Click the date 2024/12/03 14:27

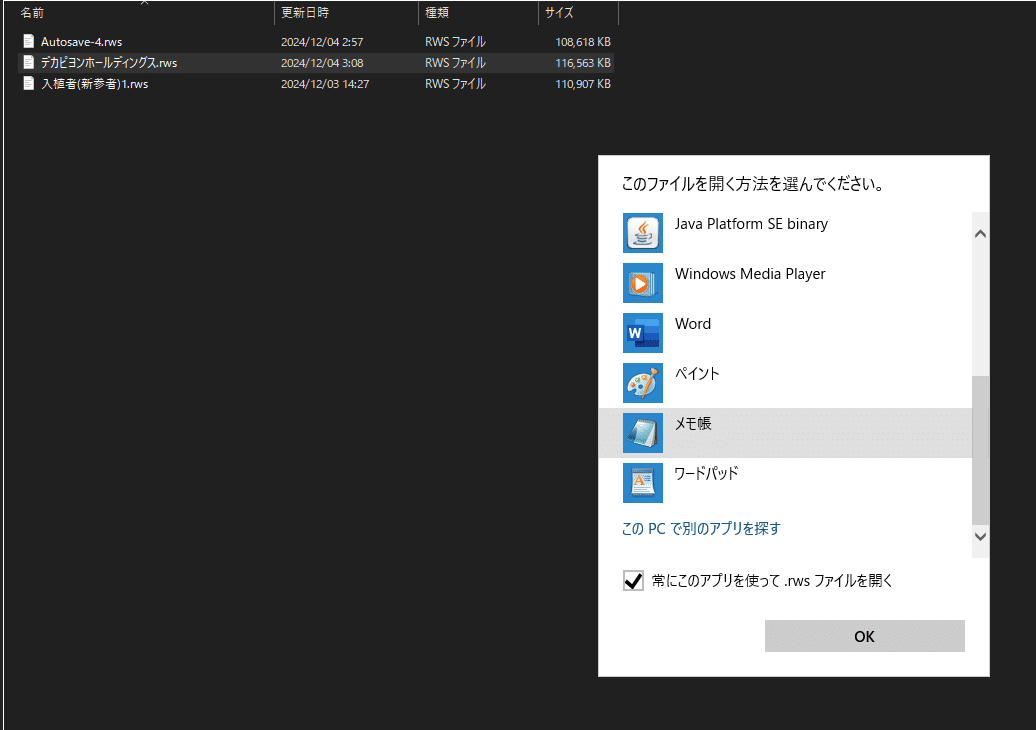tap(325, 84)
